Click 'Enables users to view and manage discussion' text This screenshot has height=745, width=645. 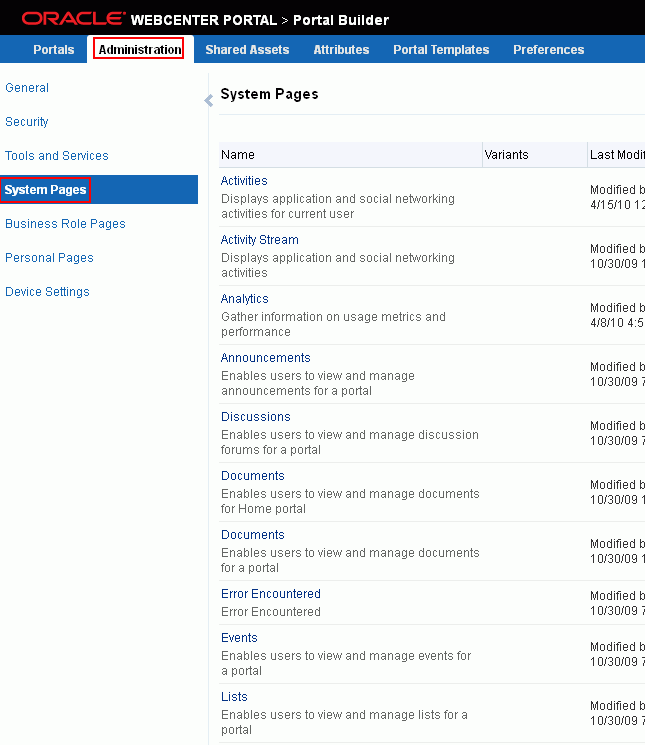point(350,442)
